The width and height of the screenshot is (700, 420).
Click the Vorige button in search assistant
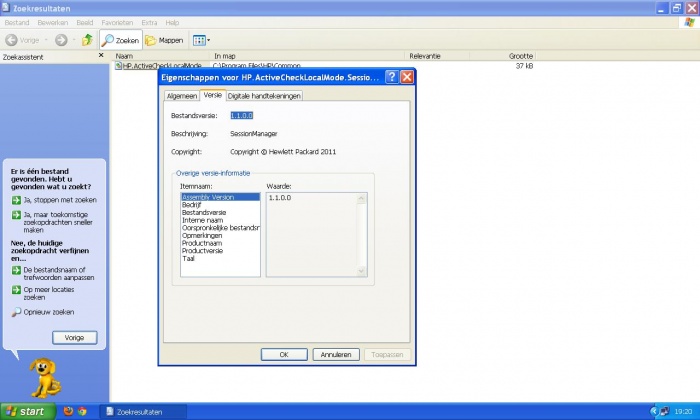click(x=75, y=337)
